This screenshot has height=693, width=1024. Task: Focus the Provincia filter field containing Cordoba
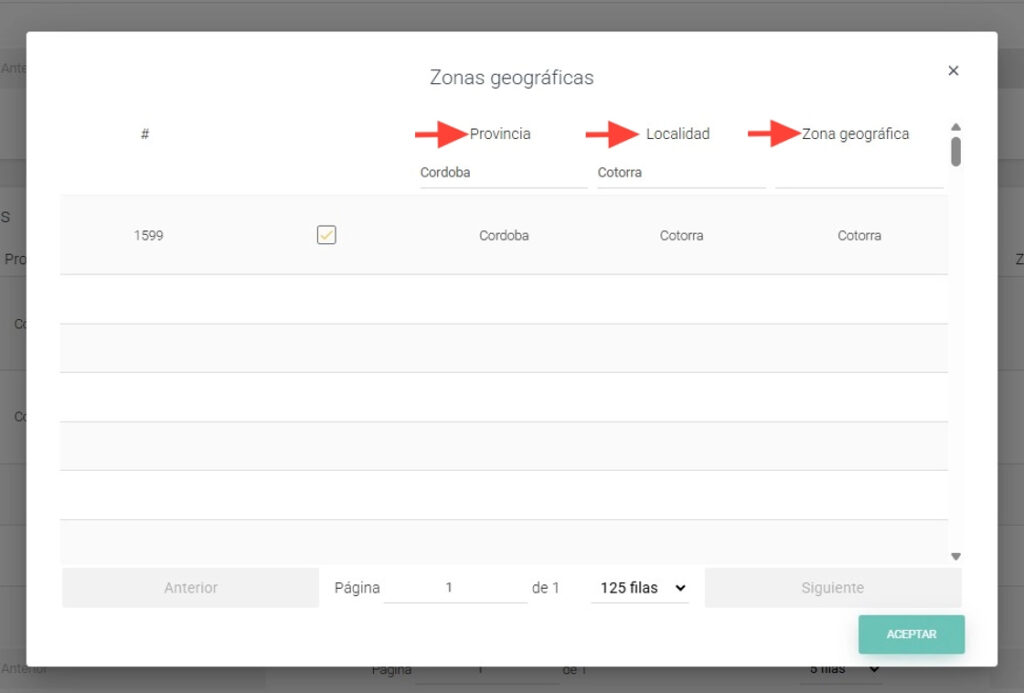point(503,173)
